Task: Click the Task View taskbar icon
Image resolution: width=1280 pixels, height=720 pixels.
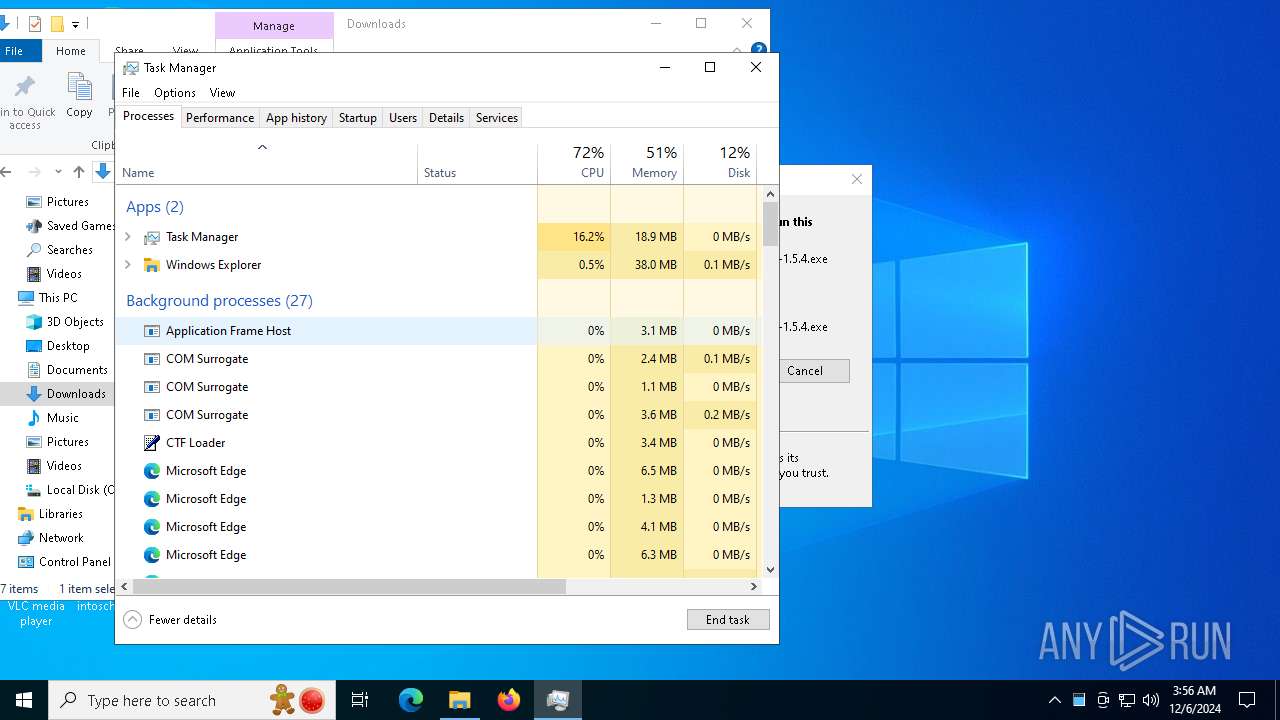Action: click(x=360, y=700)
